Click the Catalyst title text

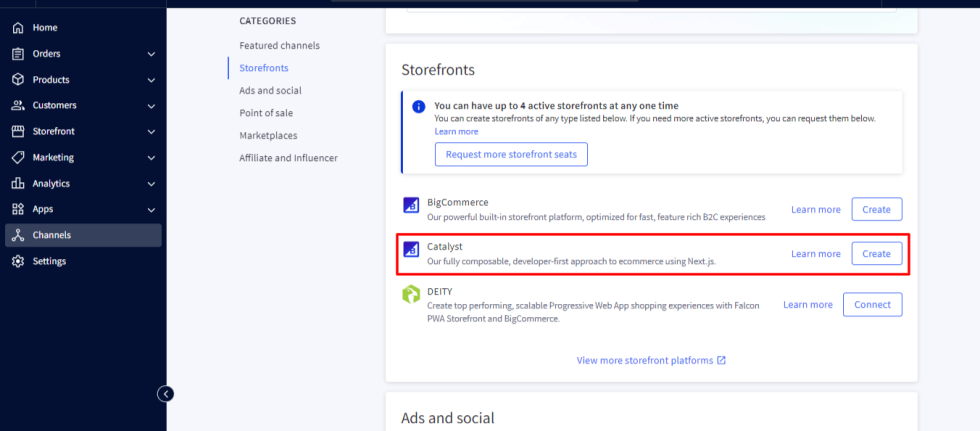[445, 247]
